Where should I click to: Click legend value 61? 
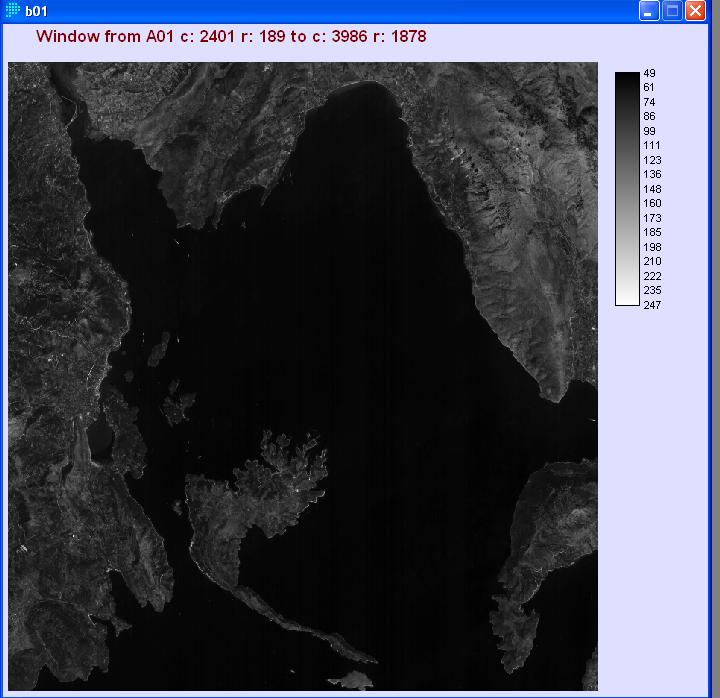coord(649,87)
